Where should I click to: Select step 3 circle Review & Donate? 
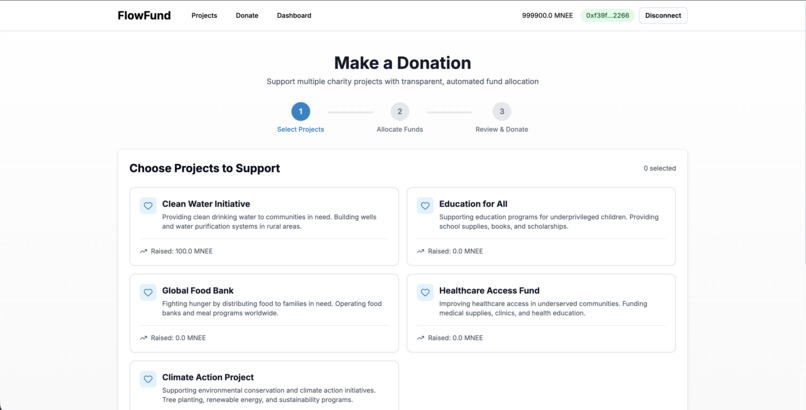[x=502, y=111]
